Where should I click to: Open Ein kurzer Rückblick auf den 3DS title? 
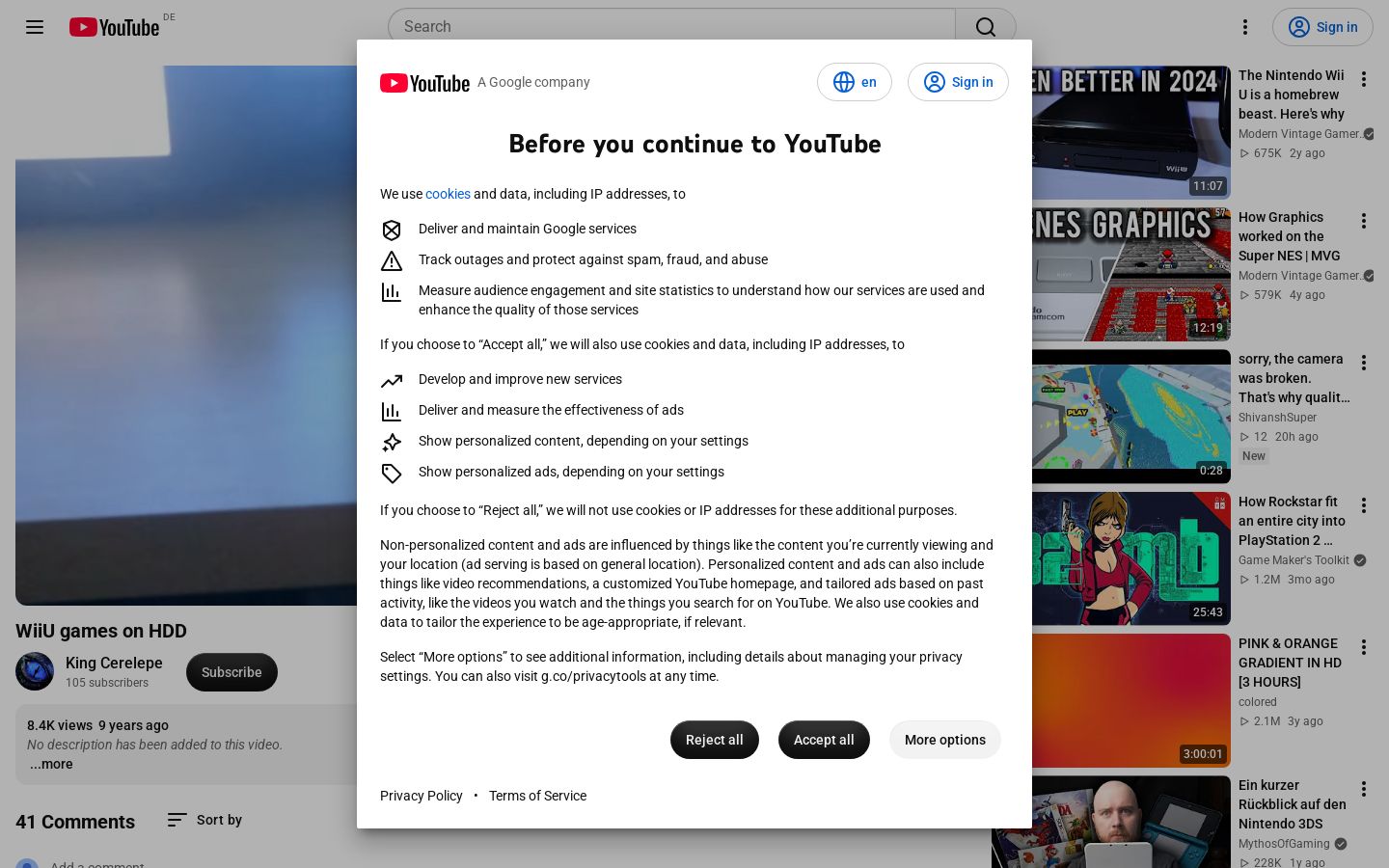pyautogui.click(x=1293, y=804)
